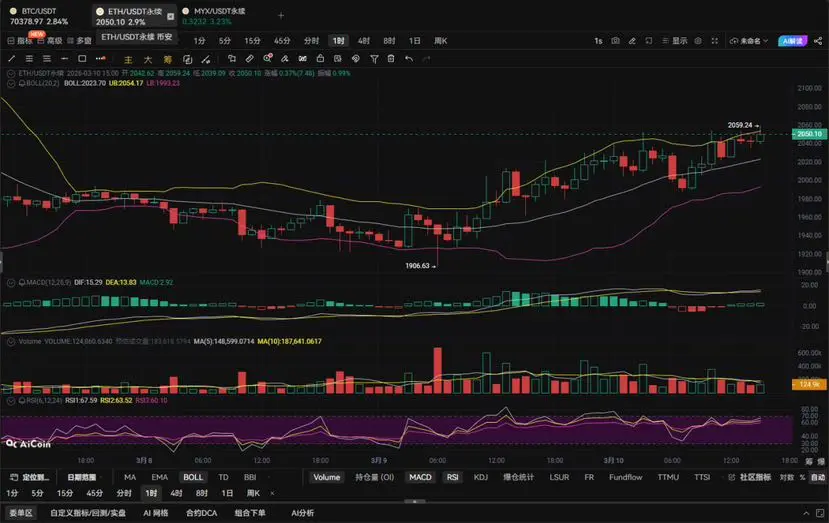Toggle the 自动 auto scale option

pyautogui.click(x=818, y=477)
